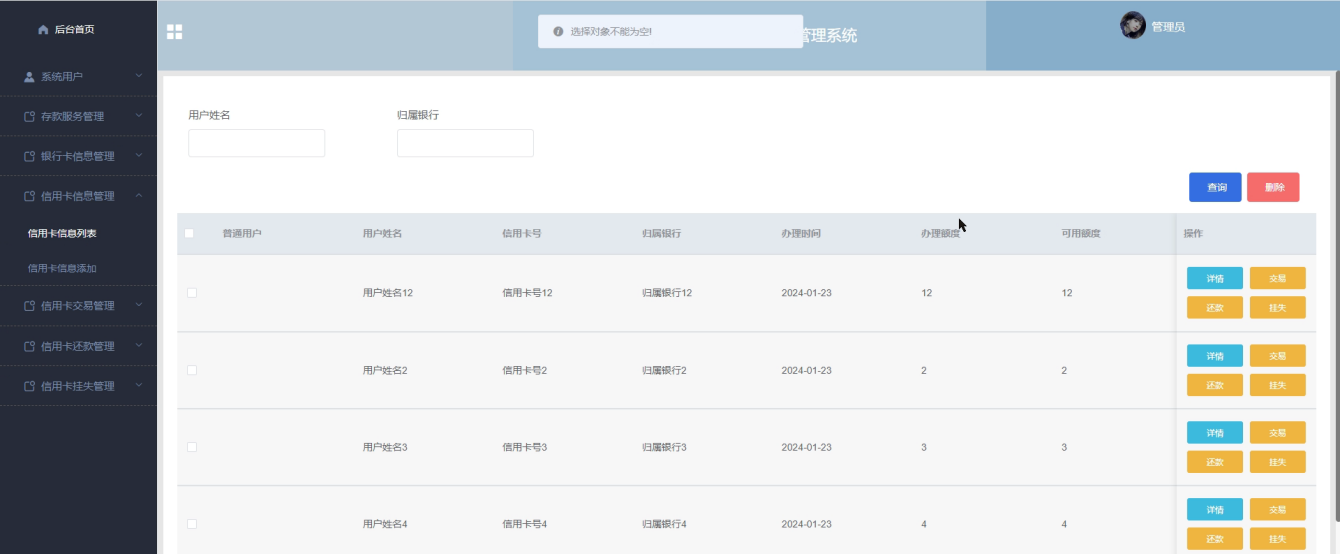Click the cell 信用卡号12
Screen dimensions: 1340x554
pyautogui.click(x=527, y=293)
